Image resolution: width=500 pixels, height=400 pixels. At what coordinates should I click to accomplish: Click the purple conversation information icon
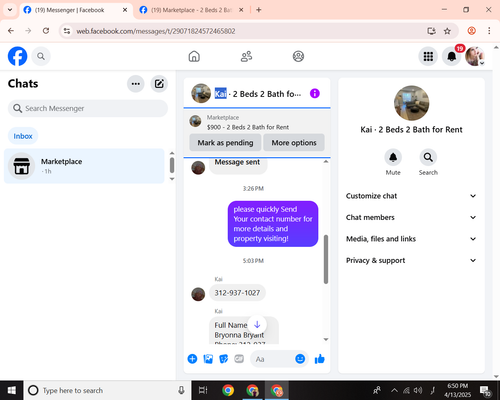point(315,94)
